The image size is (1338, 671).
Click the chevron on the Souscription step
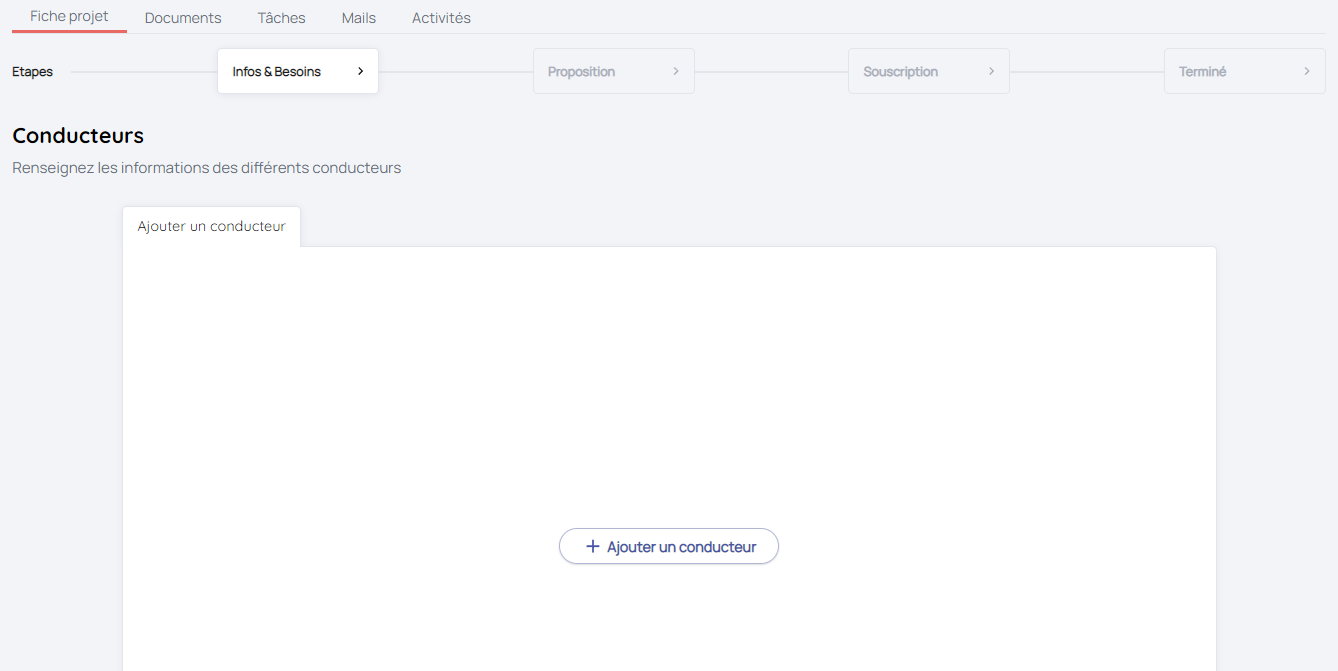tap(991, 71)
